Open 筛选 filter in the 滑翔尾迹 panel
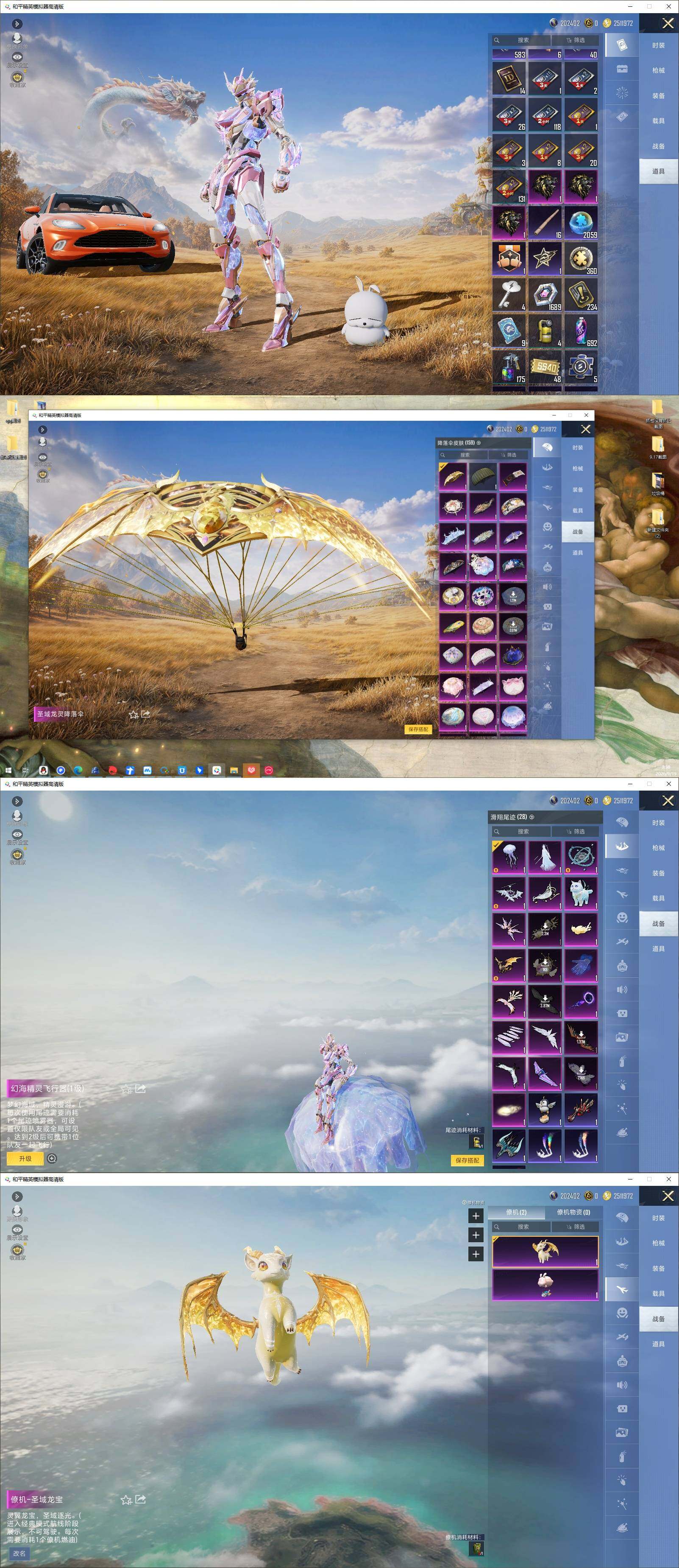The image size is (679, 1568). tap(576, 831)
